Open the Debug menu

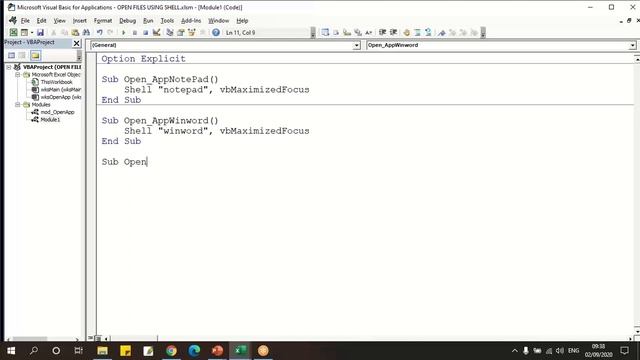pos(127,20)
